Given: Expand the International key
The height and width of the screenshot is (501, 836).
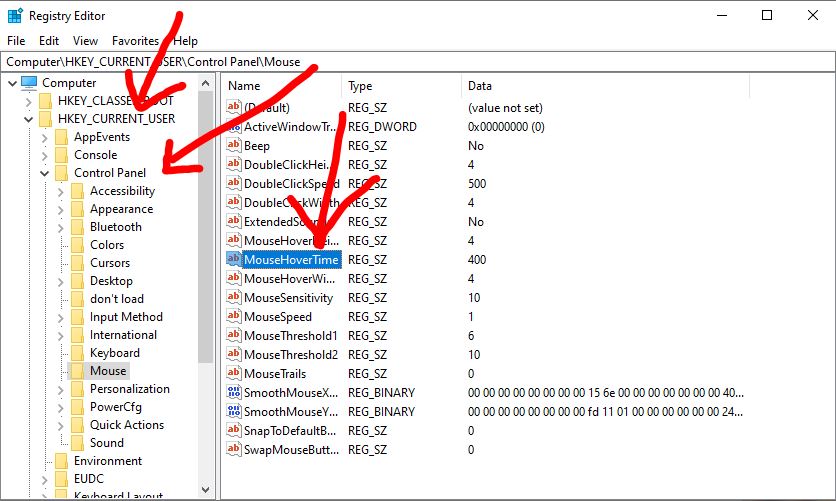Looking at the screenshot, I should click(x=60, y=336).
